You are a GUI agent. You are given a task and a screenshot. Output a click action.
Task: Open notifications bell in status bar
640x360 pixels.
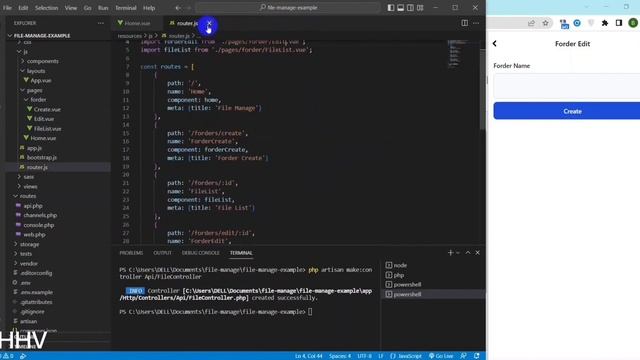pos(476,356)
